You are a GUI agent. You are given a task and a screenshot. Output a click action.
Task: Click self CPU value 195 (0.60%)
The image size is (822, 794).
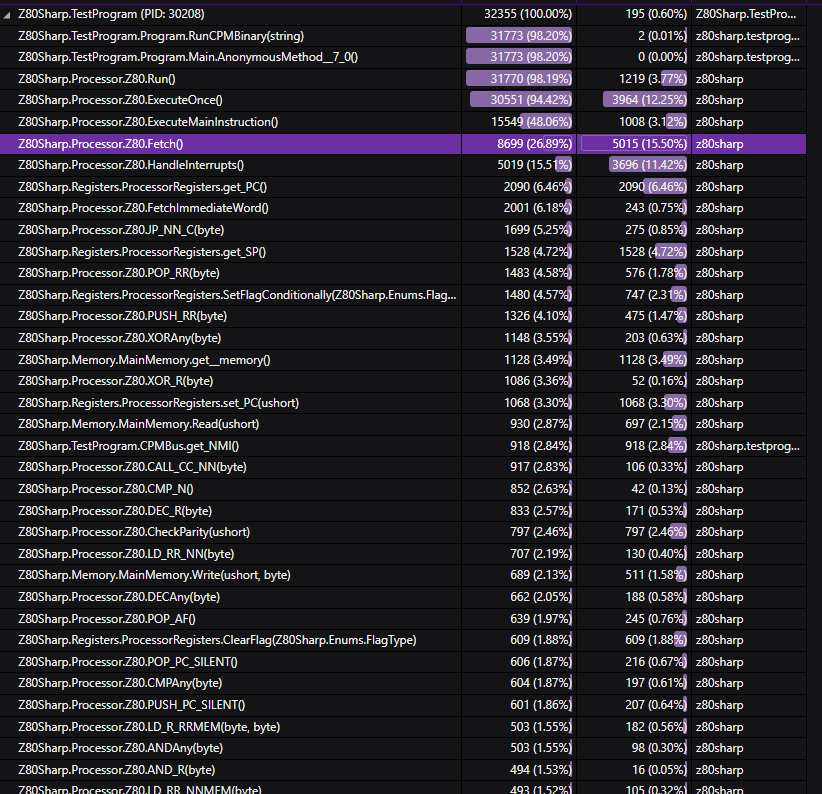coord(656,14)
